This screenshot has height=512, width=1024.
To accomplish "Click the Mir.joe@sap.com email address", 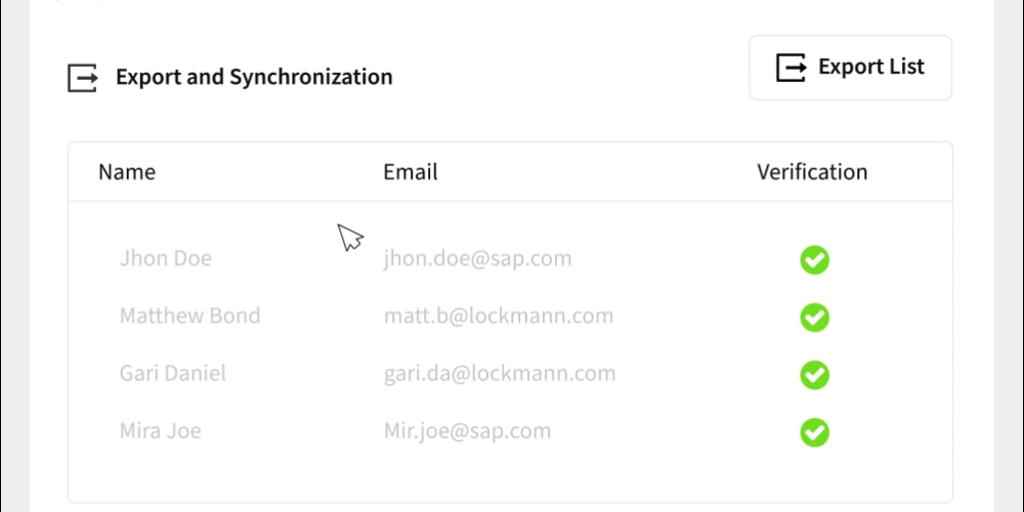I will [467, 431].
